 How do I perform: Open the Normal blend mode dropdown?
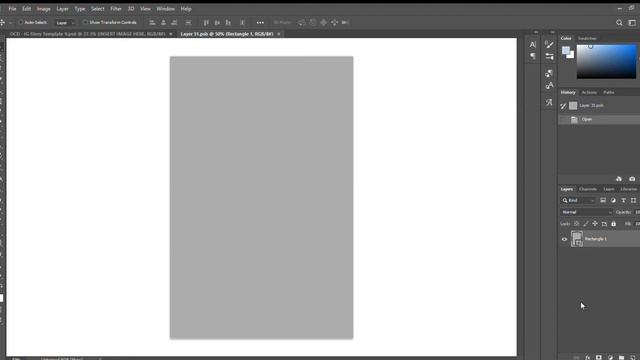pos(587,212)
